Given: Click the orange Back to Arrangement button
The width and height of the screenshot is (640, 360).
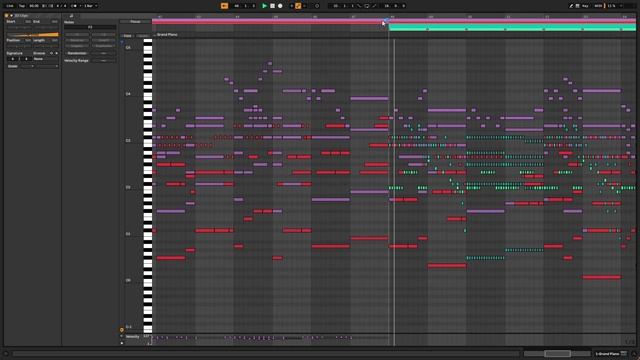Looking at the screenshot, I should point(224,6).
